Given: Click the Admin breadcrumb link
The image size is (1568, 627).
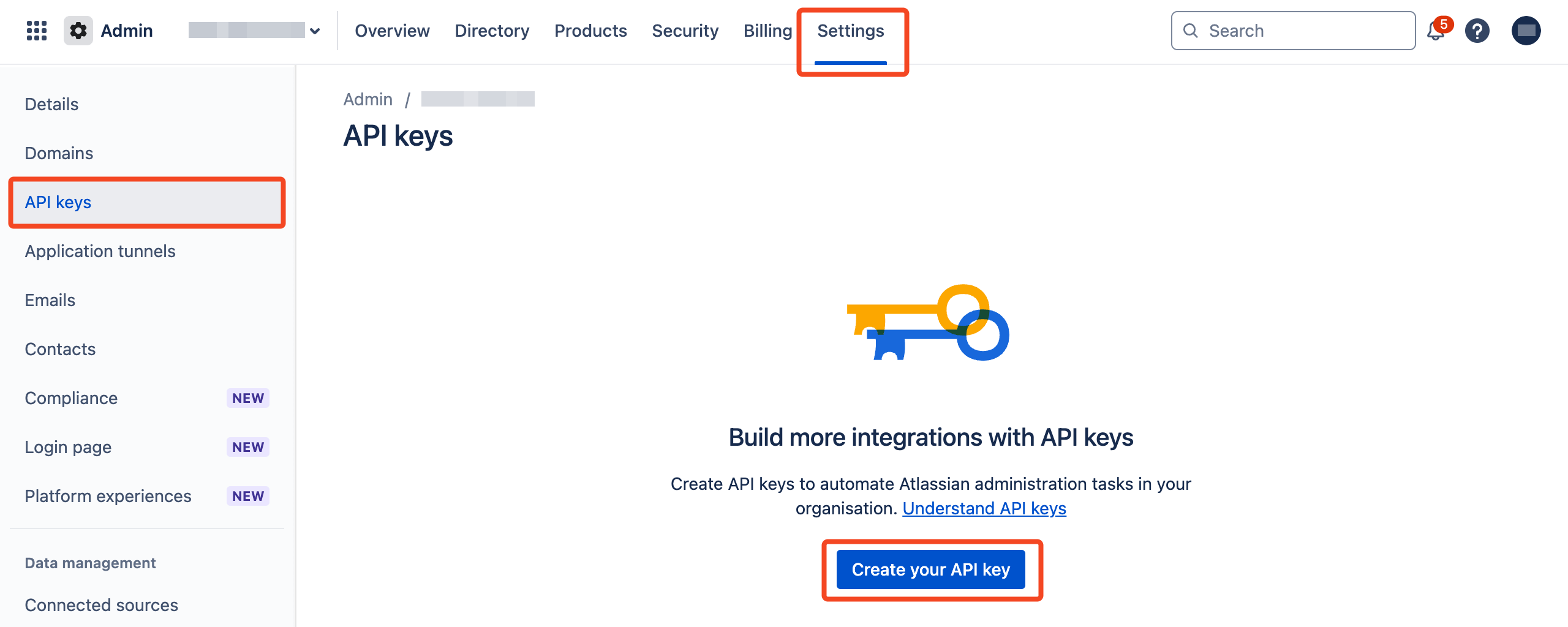Looking at the screenshot, I should click(367, 99).
